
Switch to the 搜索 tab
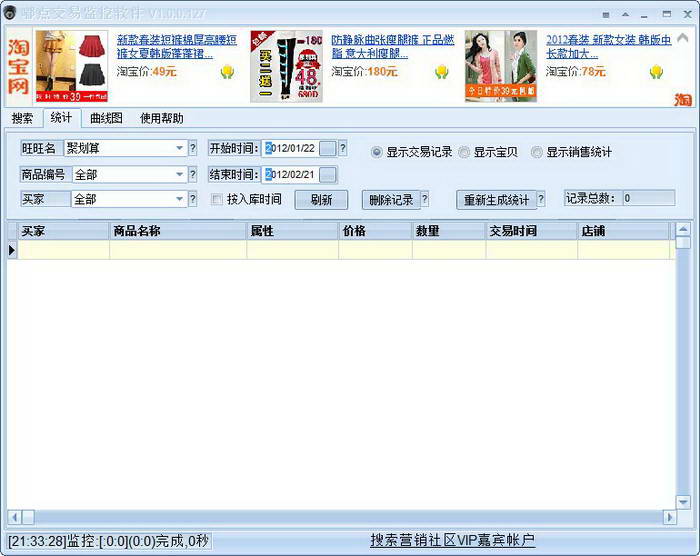(x=22, y=118)
